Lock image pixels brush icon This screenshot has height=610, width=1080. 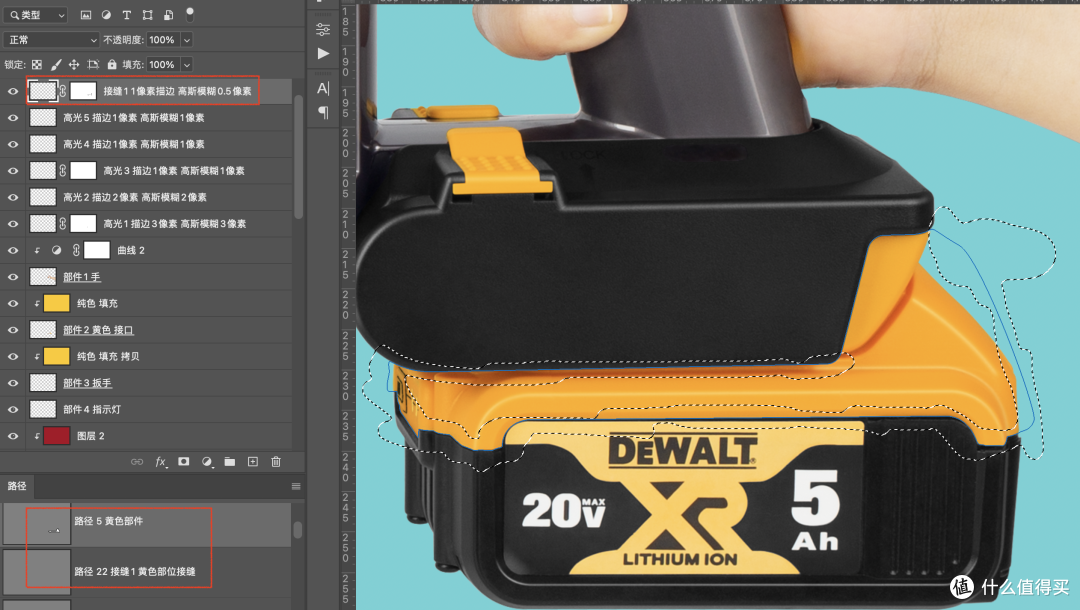pyautogui.click(x=56, y=65)
